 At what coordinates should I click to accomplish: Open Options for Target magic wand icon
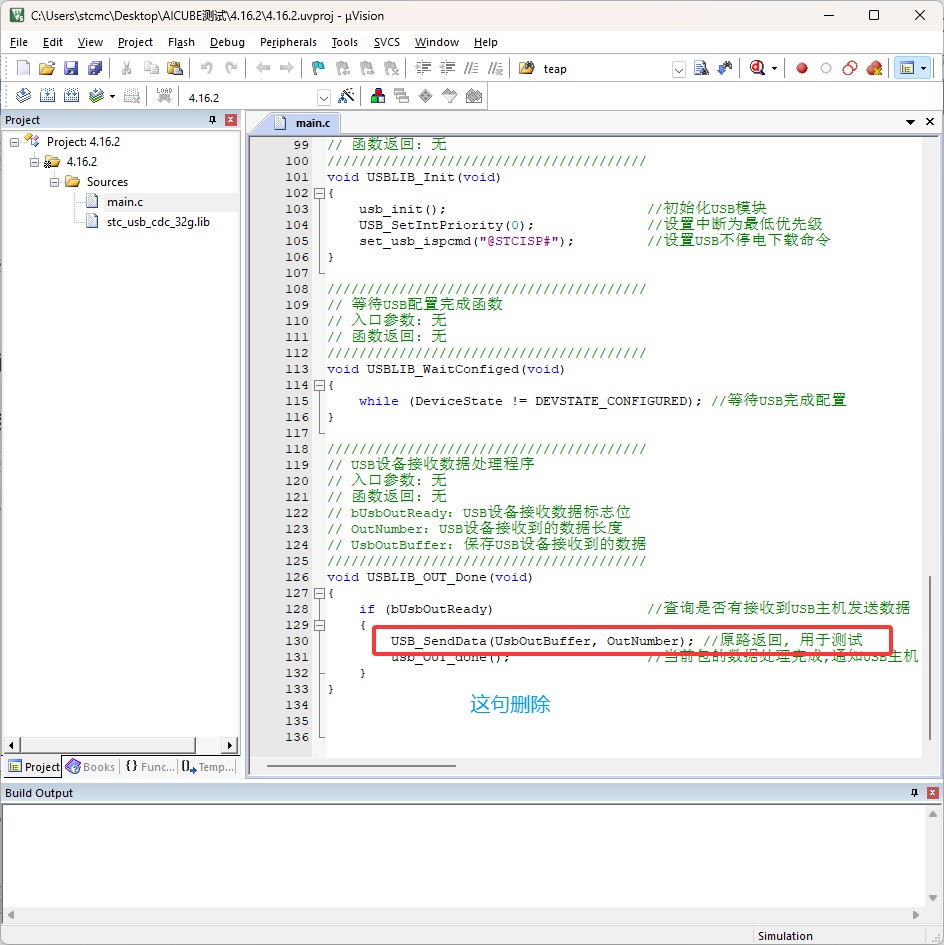click(346, 96)
